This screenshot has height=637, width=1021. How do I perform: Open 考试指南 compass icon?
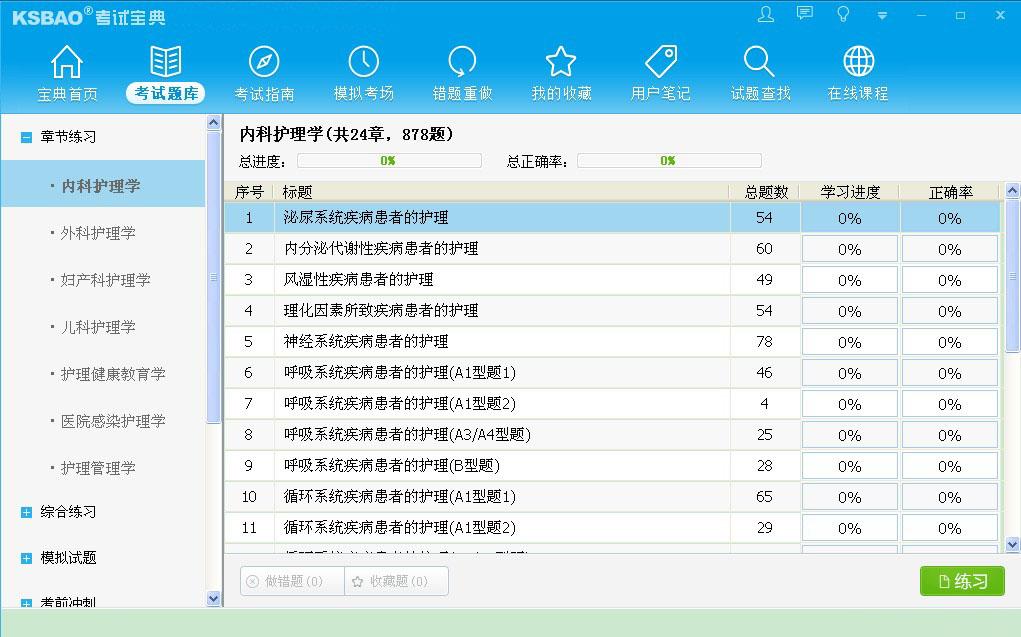click(264, 63)
